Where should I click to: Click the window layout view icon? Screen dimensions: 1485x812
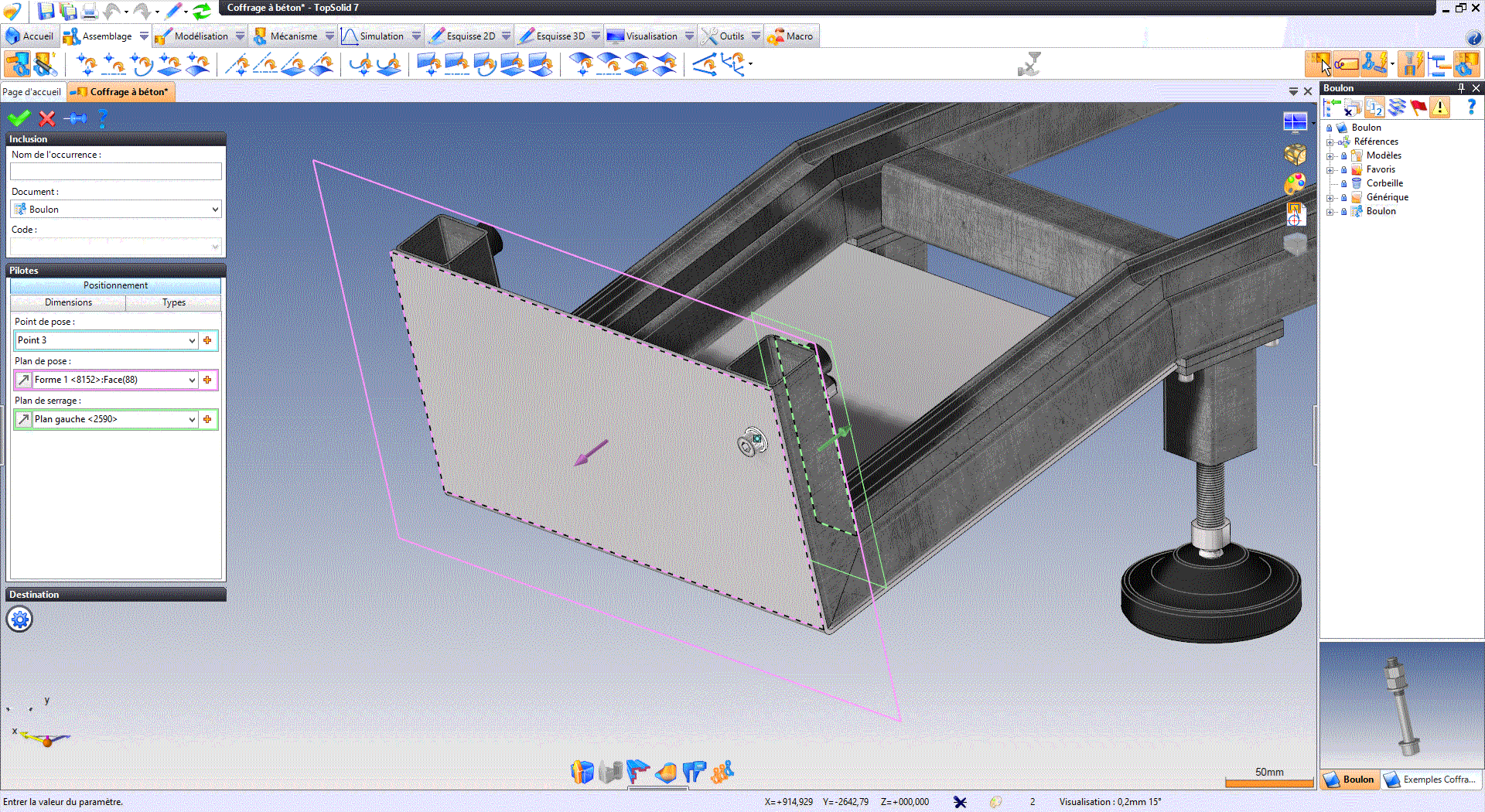click(1296, 122)
